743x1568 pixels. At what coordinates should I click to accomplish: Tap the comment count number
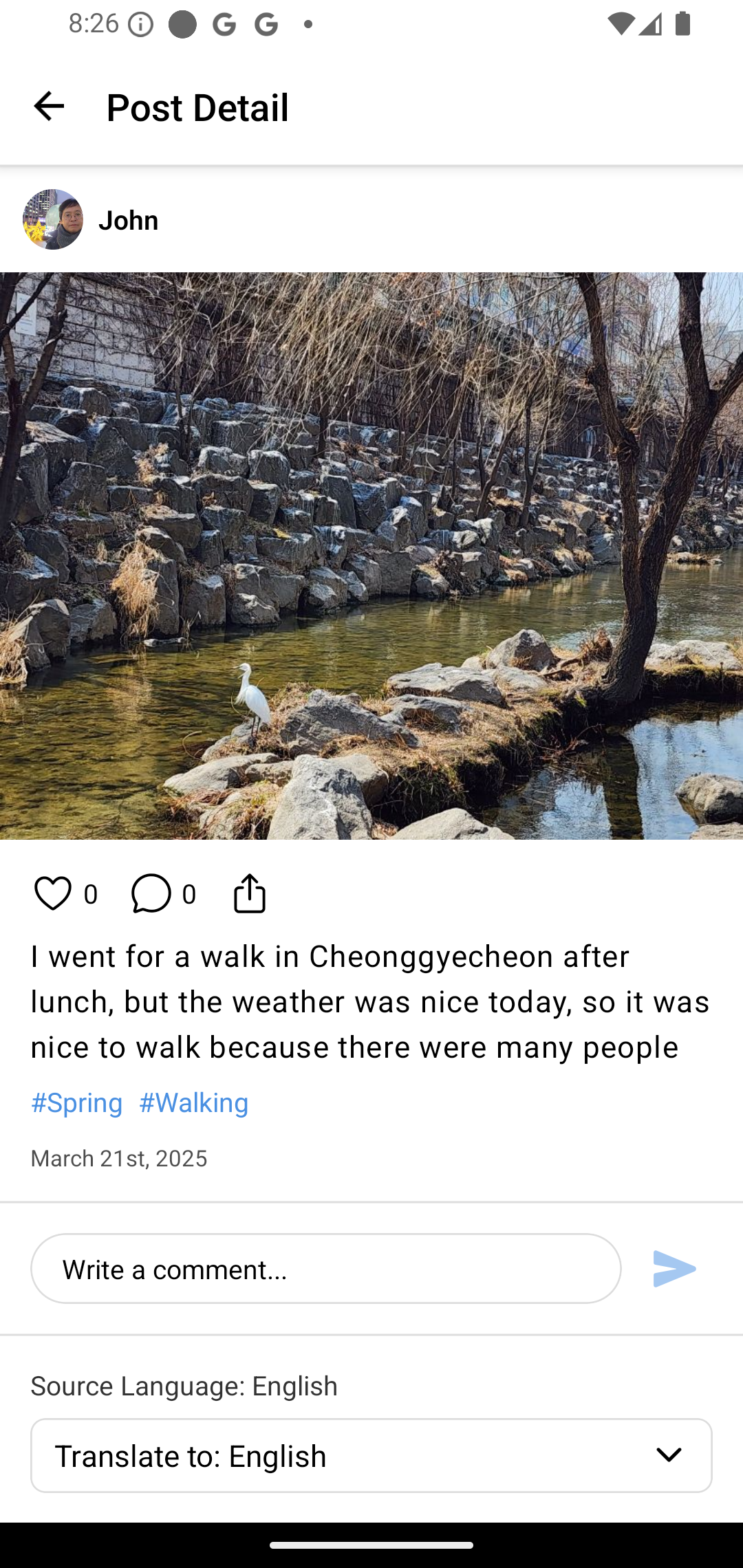click(x=189, y=894)
